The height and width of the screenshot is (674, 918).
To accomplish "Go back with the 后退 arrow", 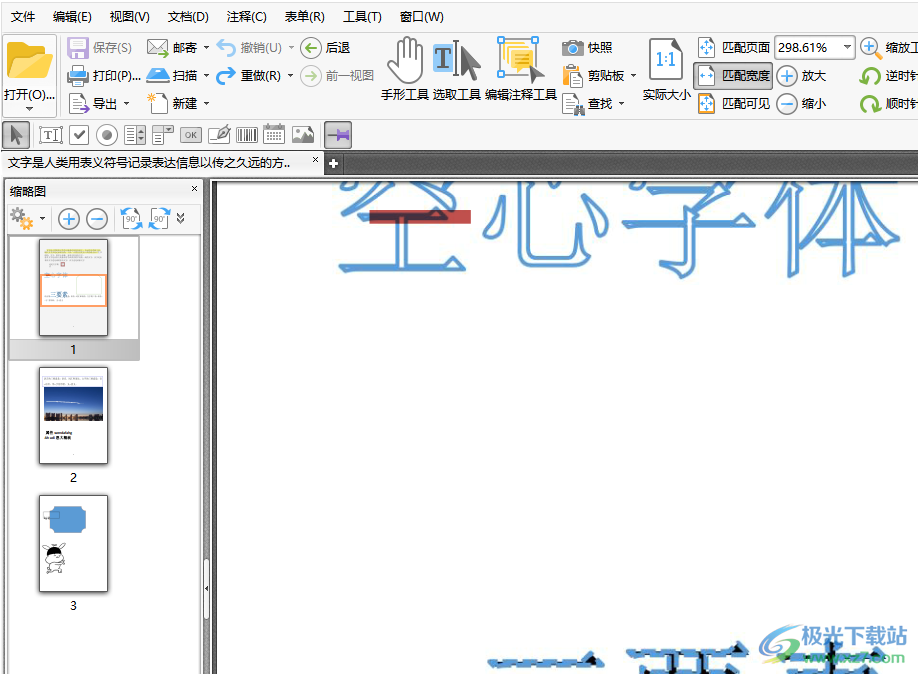I will click(311, 48).
